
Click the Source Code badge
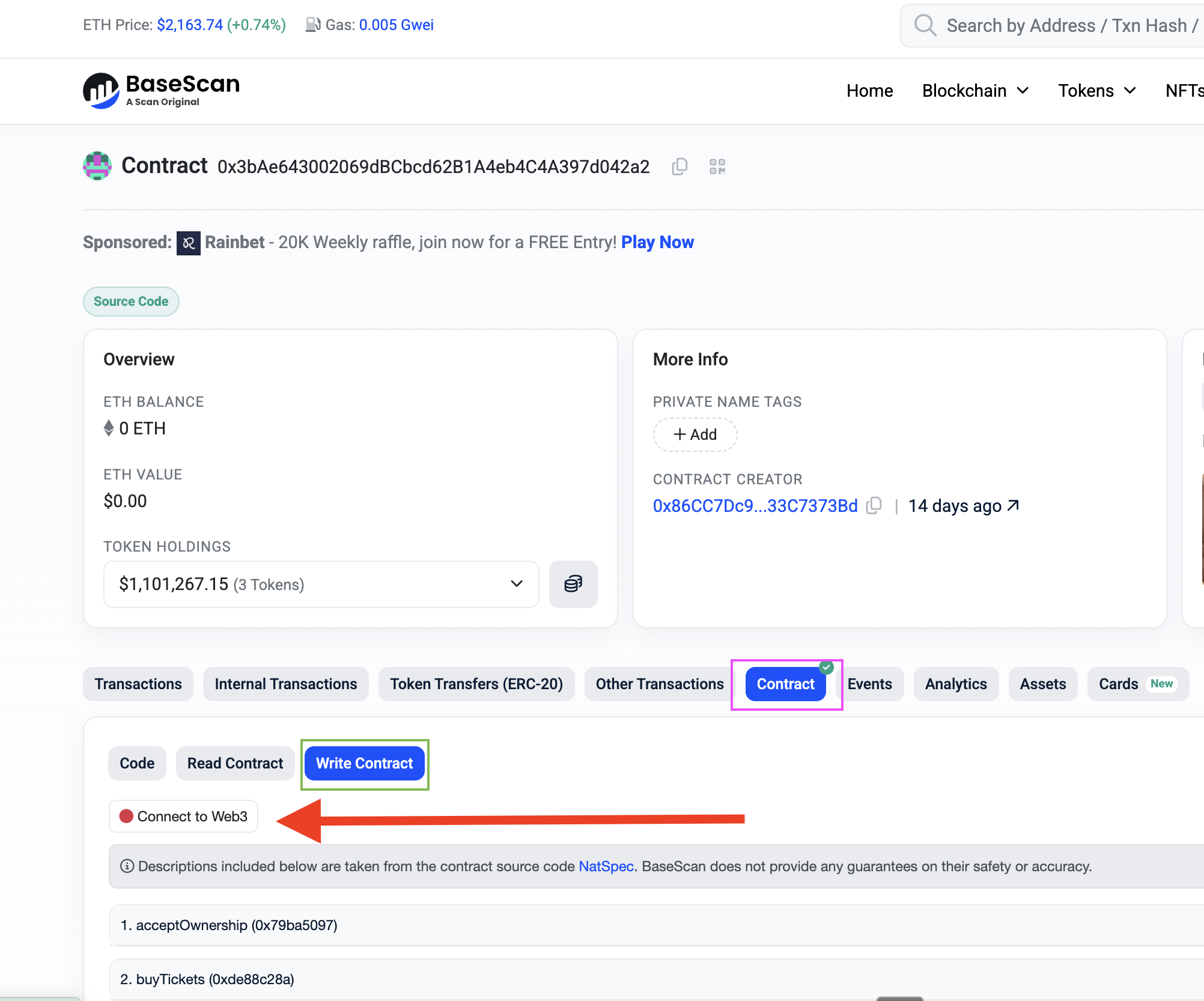click(131, 301)
